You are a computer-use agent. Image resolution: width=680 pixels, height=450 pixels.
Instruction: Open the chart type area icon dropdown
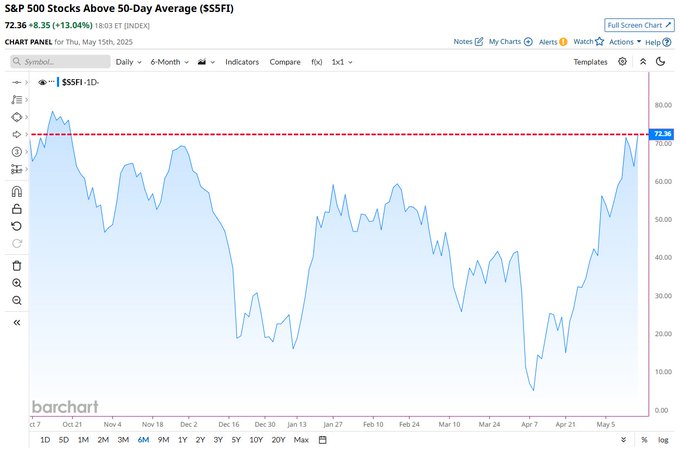point(206,62)
